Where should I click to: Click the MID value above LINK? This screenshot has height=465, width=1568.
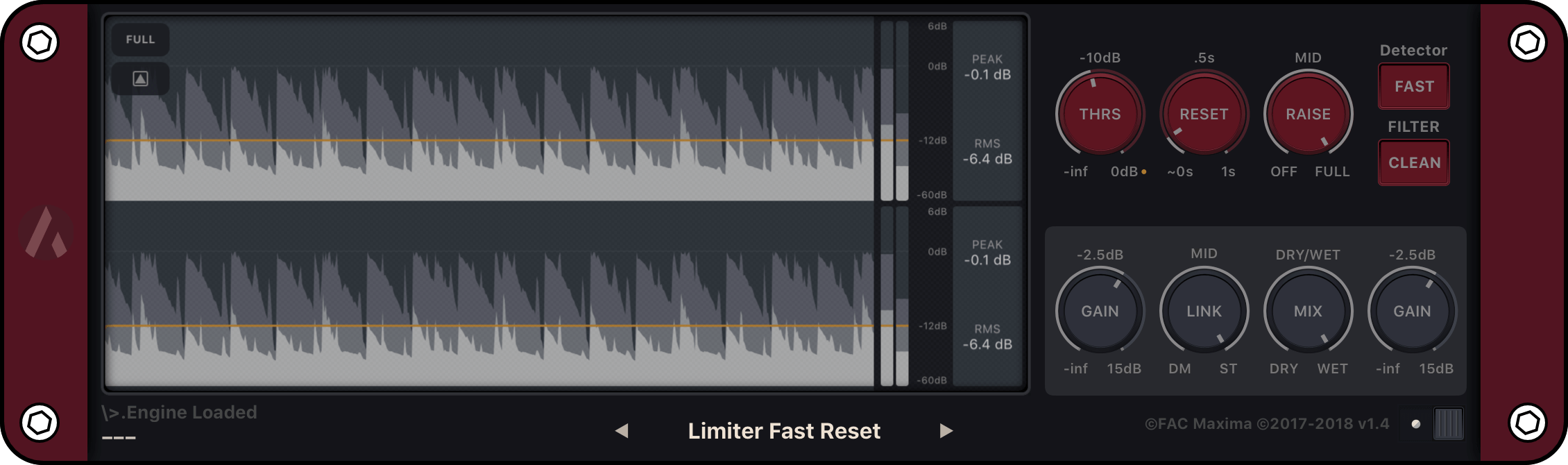point(1204,253)
